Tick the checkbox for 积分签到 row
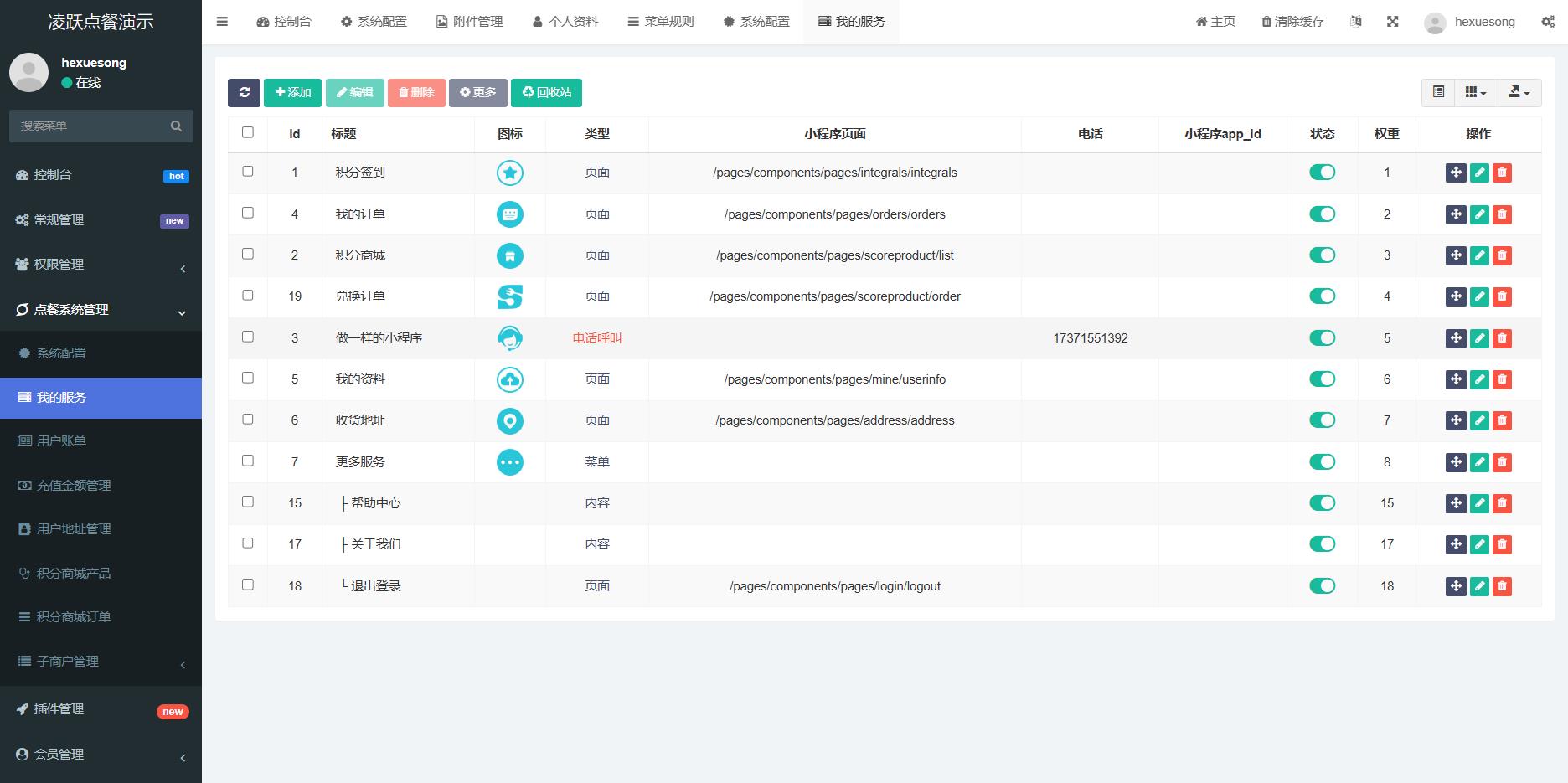 click(247, 171)
